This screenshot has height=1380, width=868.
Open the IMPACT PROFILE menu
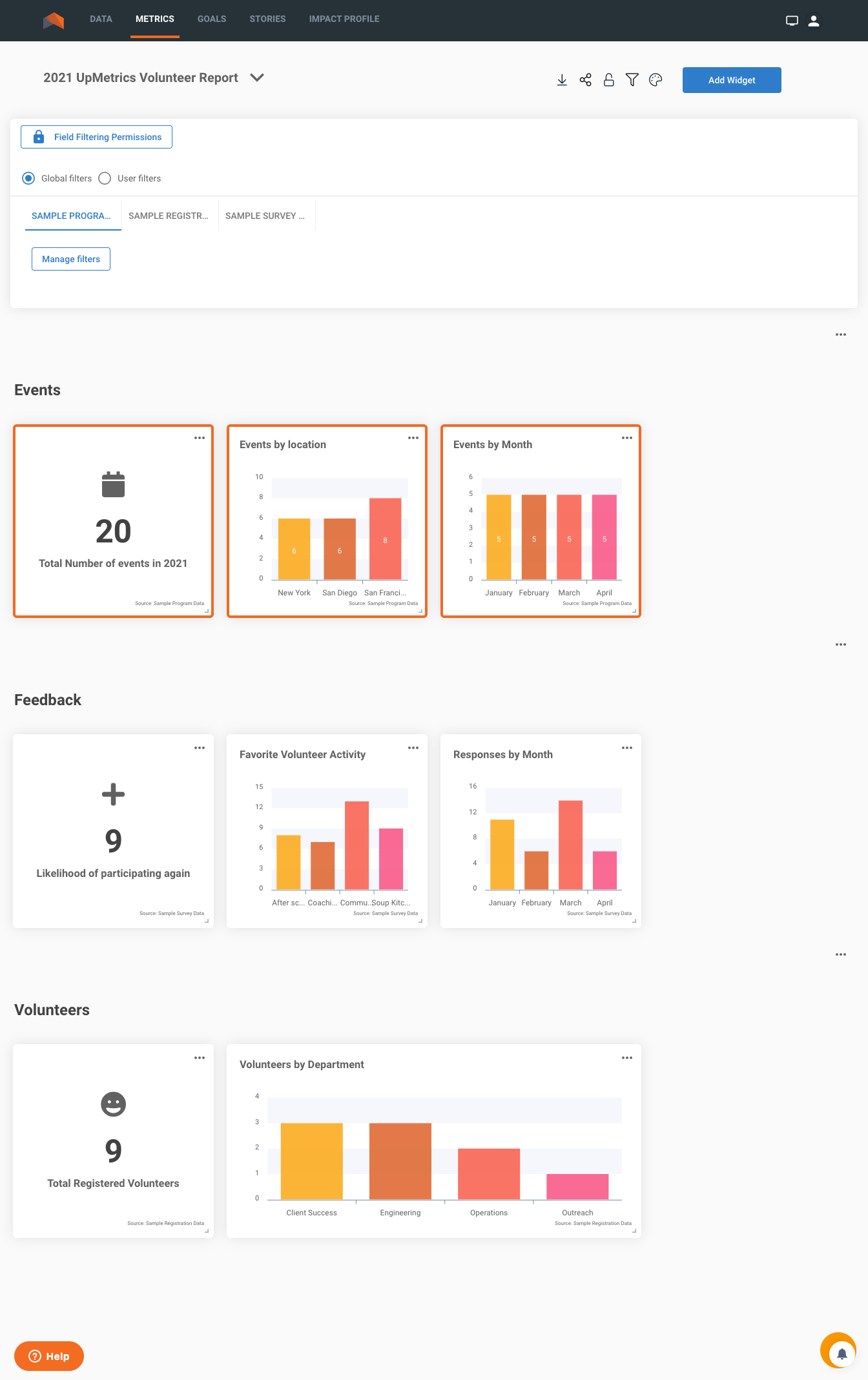(x=344, y=19)
